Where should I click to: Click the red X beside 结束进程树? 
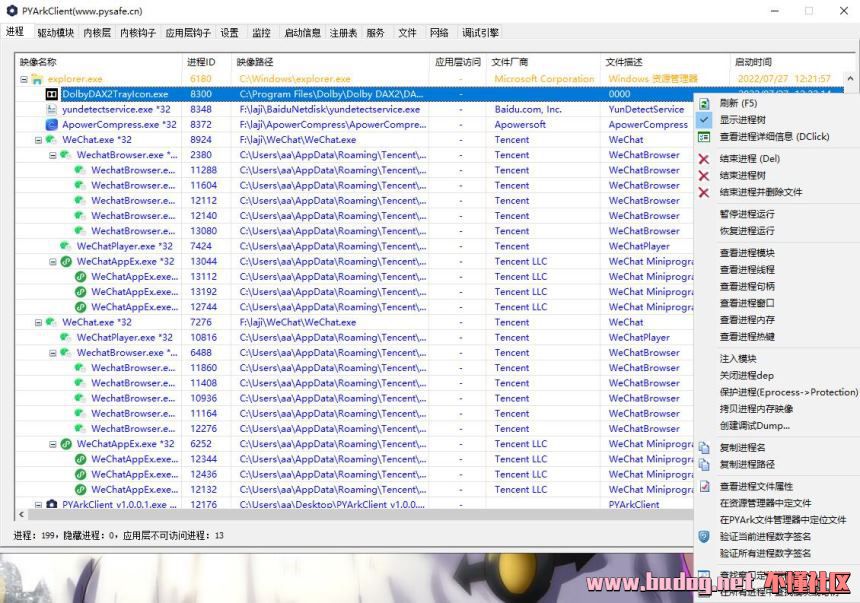(704, 176)
